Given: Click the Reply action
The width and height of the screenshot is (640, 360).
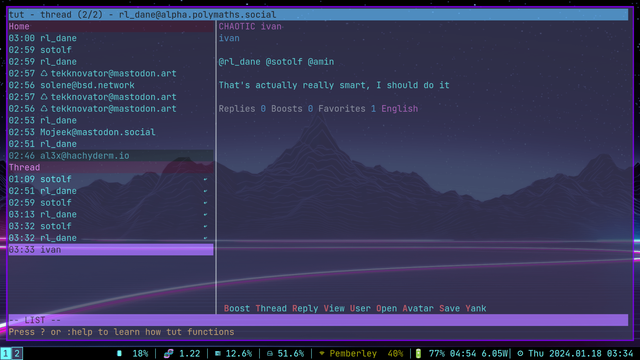Looking at the screenshot, I should (x=305, y=309).
